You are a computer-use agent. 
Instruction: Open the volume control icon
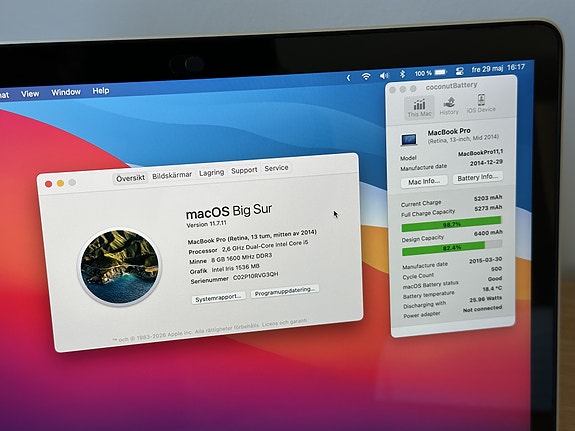pyautogui.click(x=384, y=76)
